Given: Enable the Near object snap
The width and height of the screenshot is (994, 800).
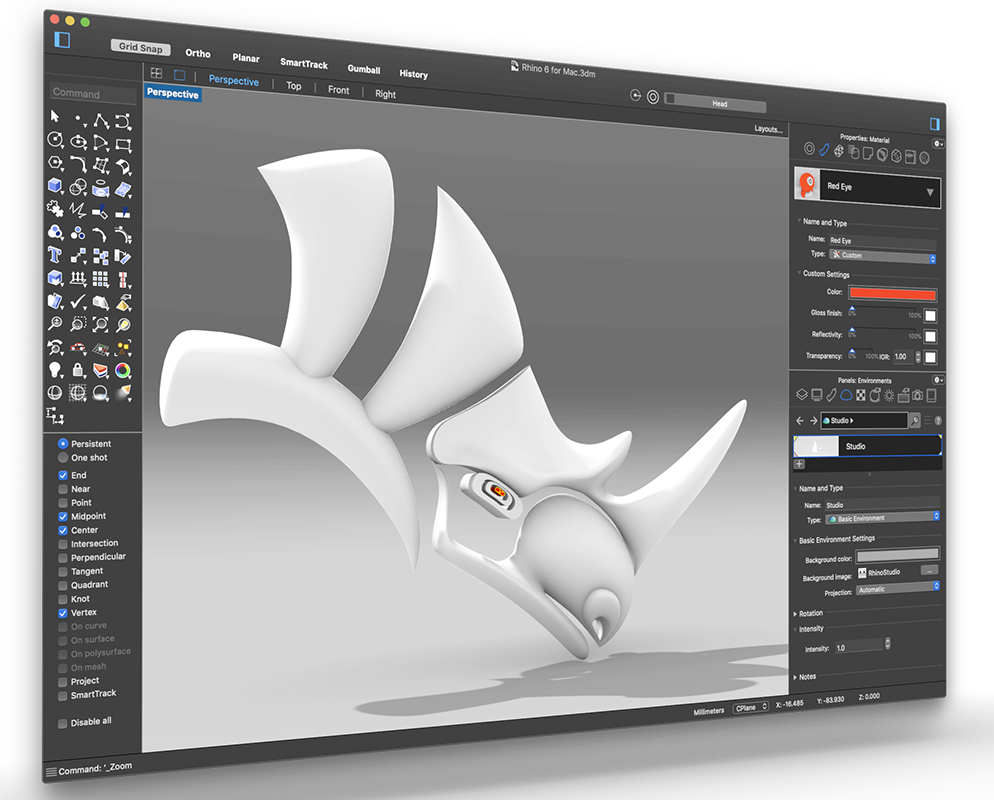Looking at the screenshot, I should click(x=63, y=489).
